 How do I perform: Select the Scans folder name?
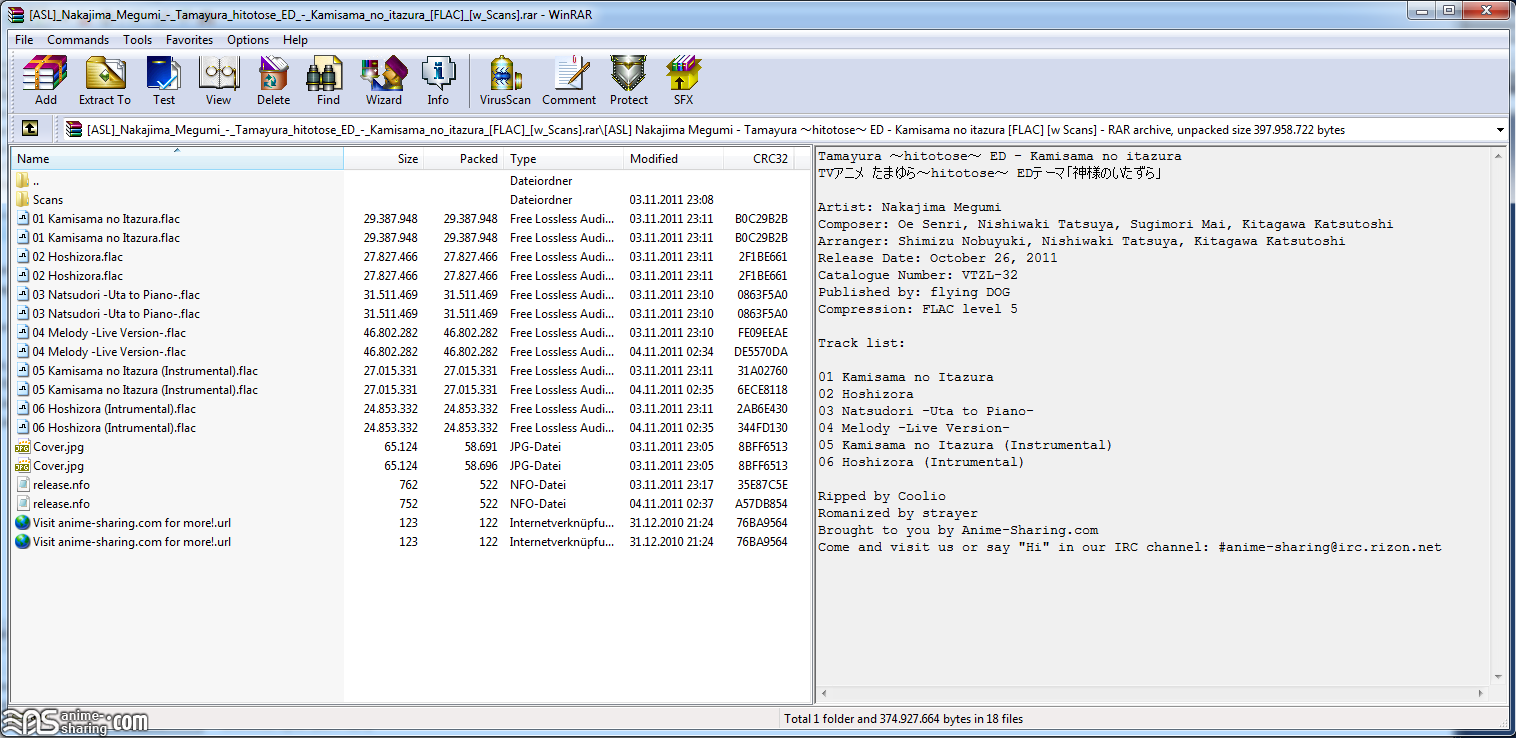48,200
